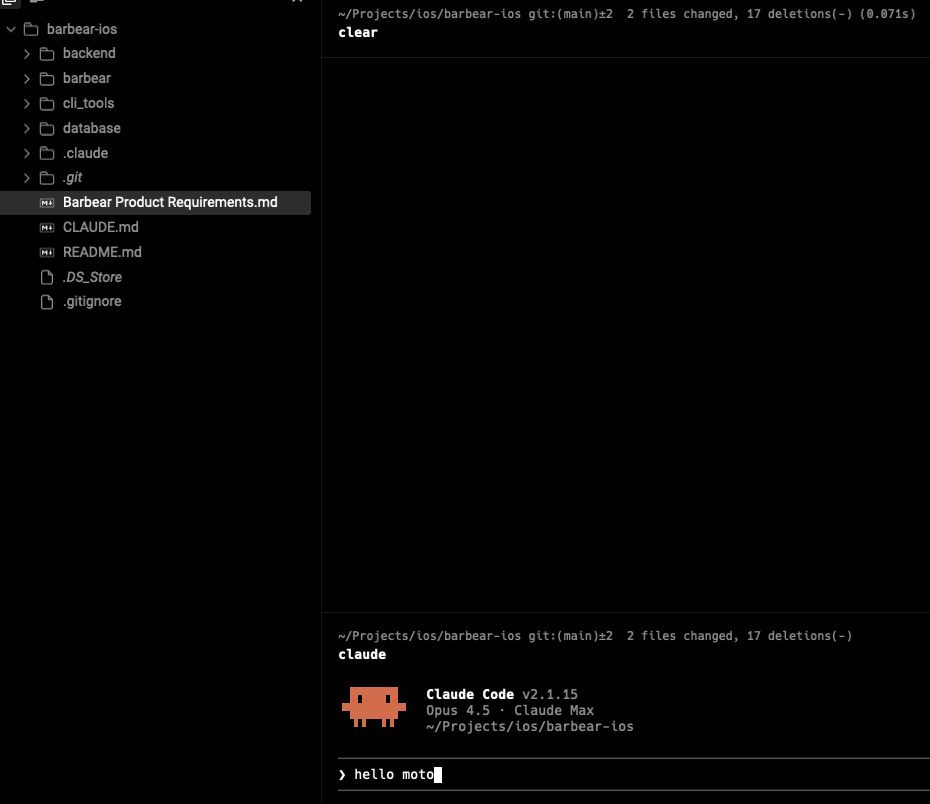Click the markdown icon beside Barbear Product Requirements.md
This screenshot has width=930, height=804.
coord(47,203)
